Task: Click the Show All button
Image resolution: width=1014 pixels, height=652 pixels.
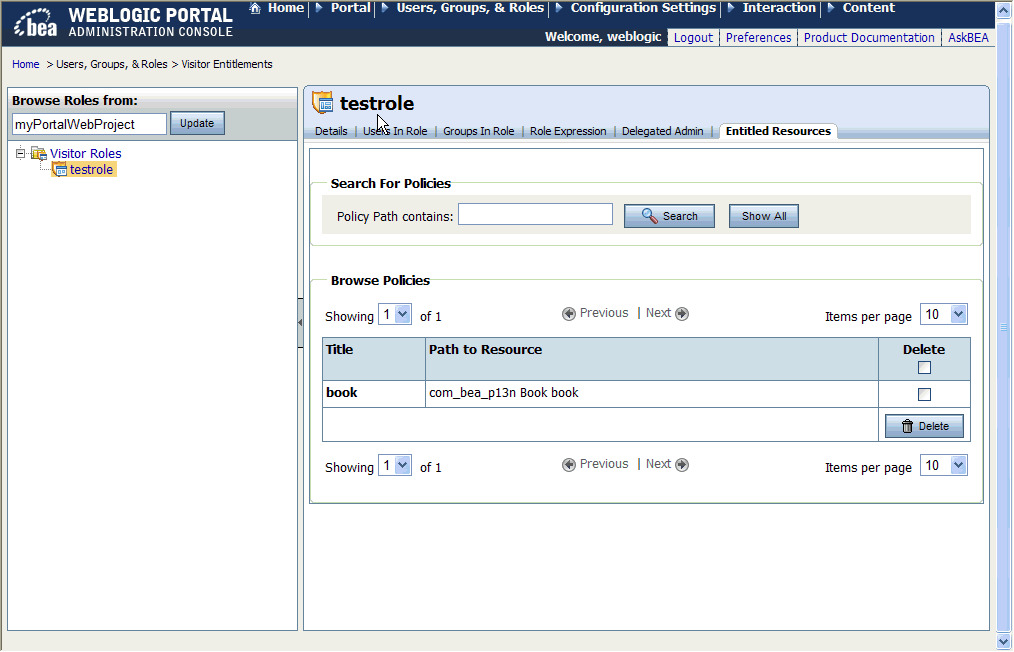Action: click(764, 216)
